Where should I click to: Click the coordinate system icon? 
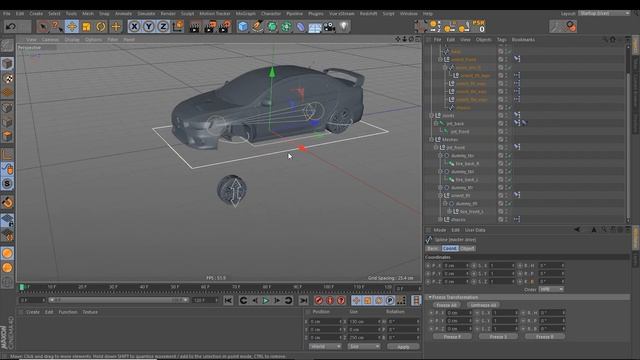coord(178,27)
